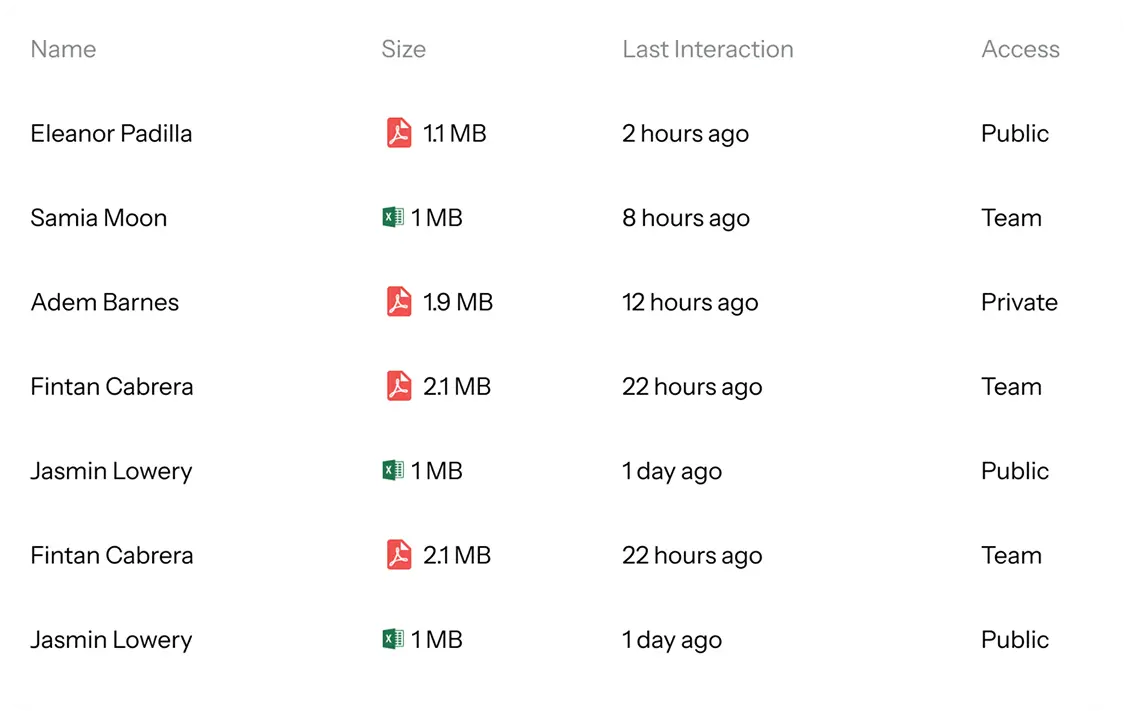This screenshot has width=1124, height=712.
Task: Click the Last Interaction column header
Action: click(707, 49)
